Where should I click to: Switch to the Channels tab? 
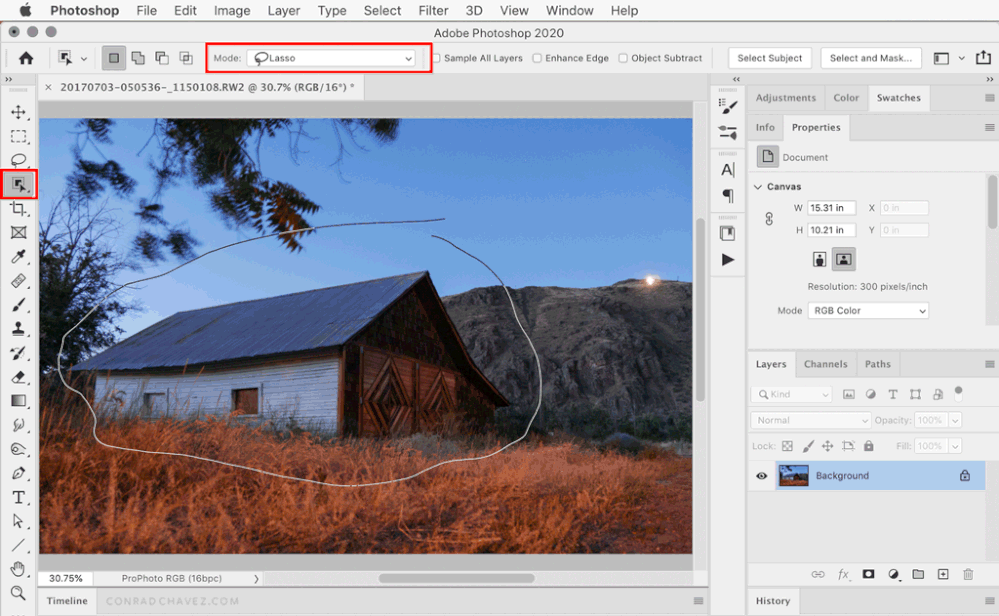(826, 364)
